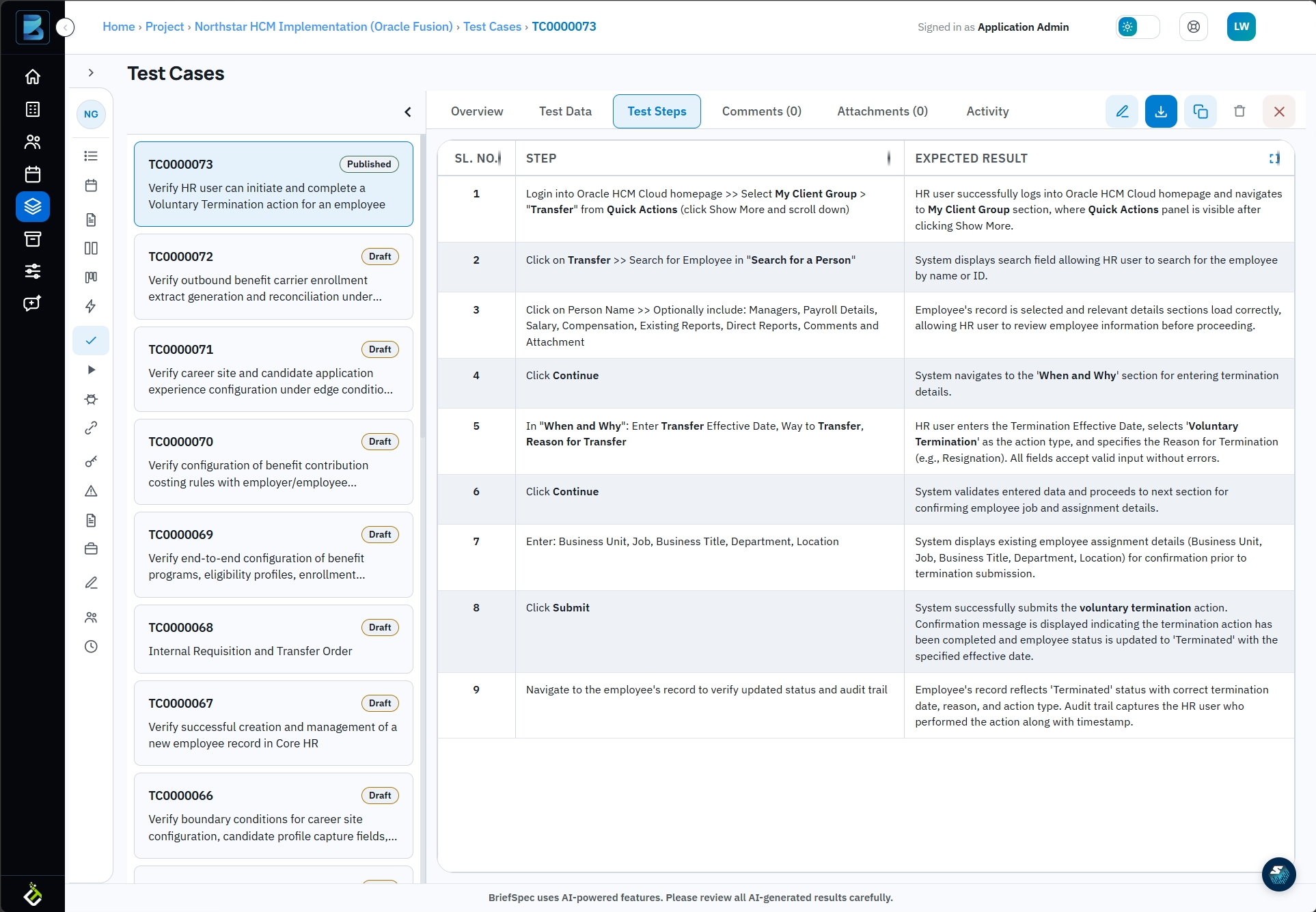Screen dimensions: 1316x912
Task: Open TC0000068 Internal Requisition card
Action: (273, 639)
